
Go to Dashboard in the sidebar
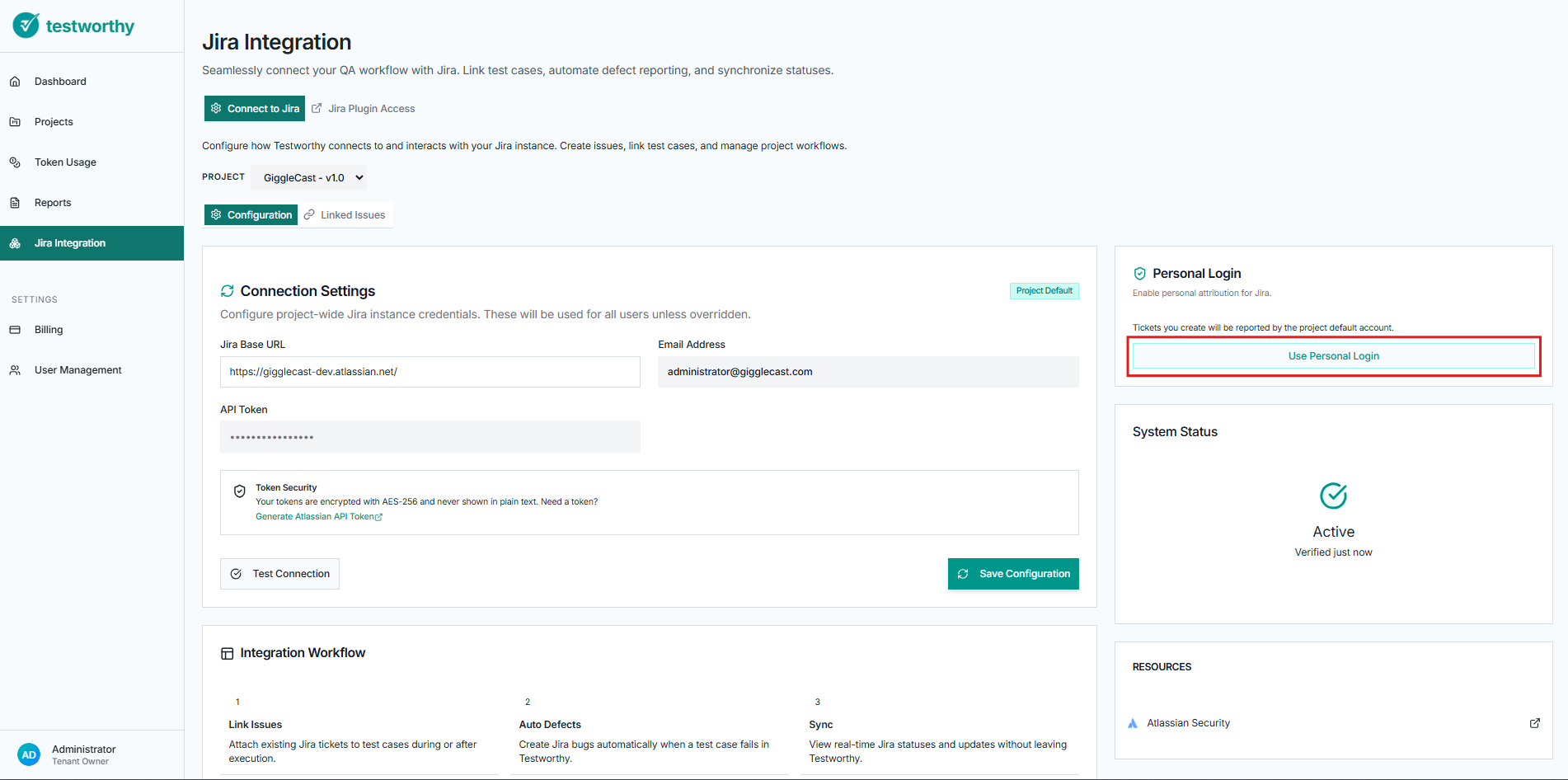click(60, 82)
